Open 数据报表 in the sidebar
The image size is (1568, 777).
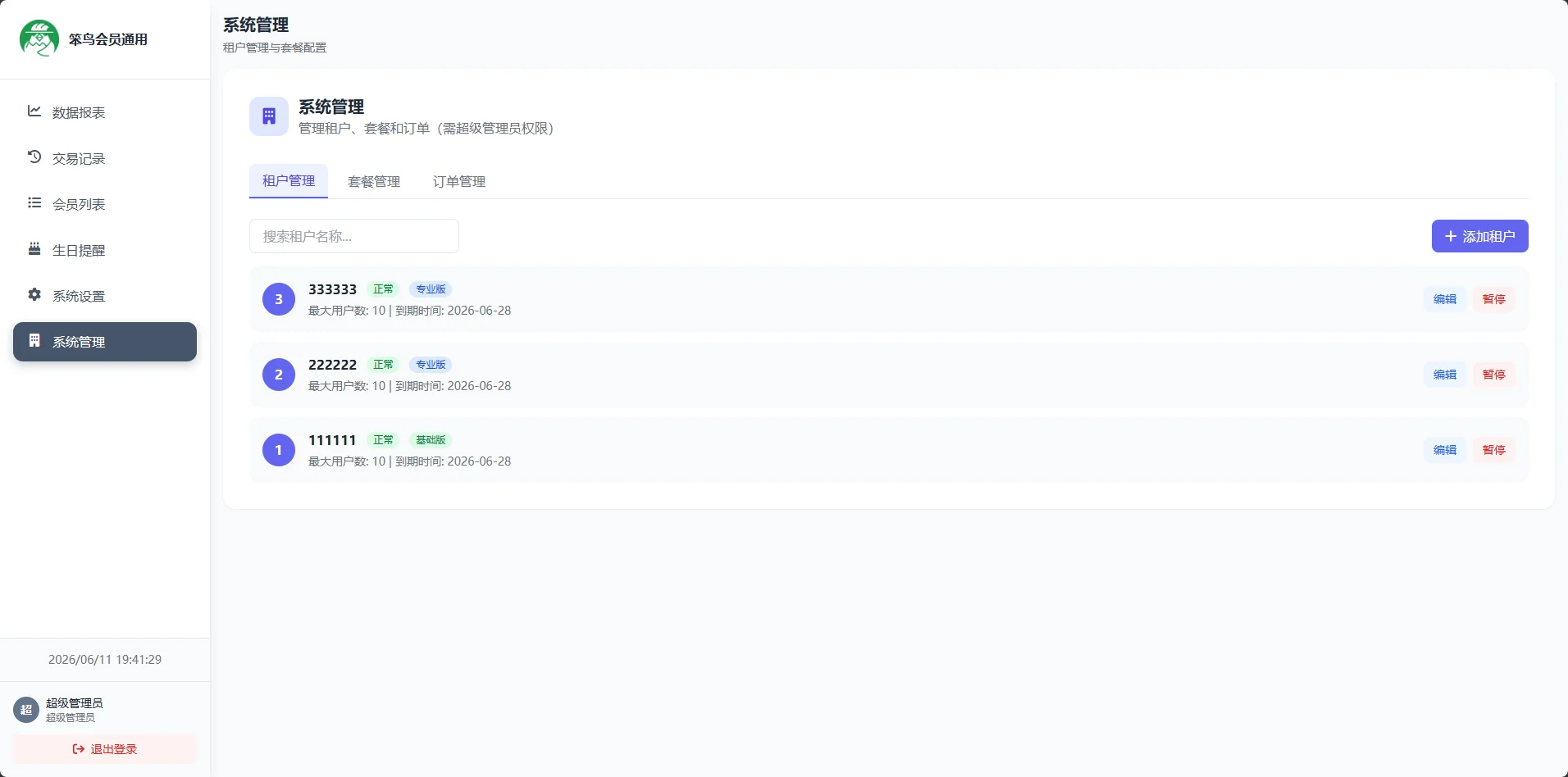pos(105,112)
